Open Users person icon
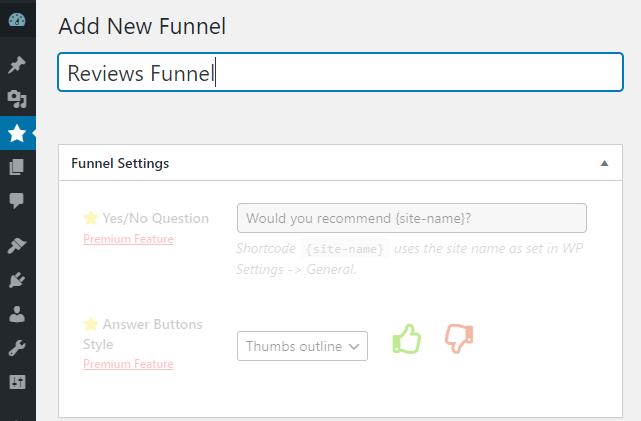This screenshot has width=641, height=421. [x=17, y=313]
